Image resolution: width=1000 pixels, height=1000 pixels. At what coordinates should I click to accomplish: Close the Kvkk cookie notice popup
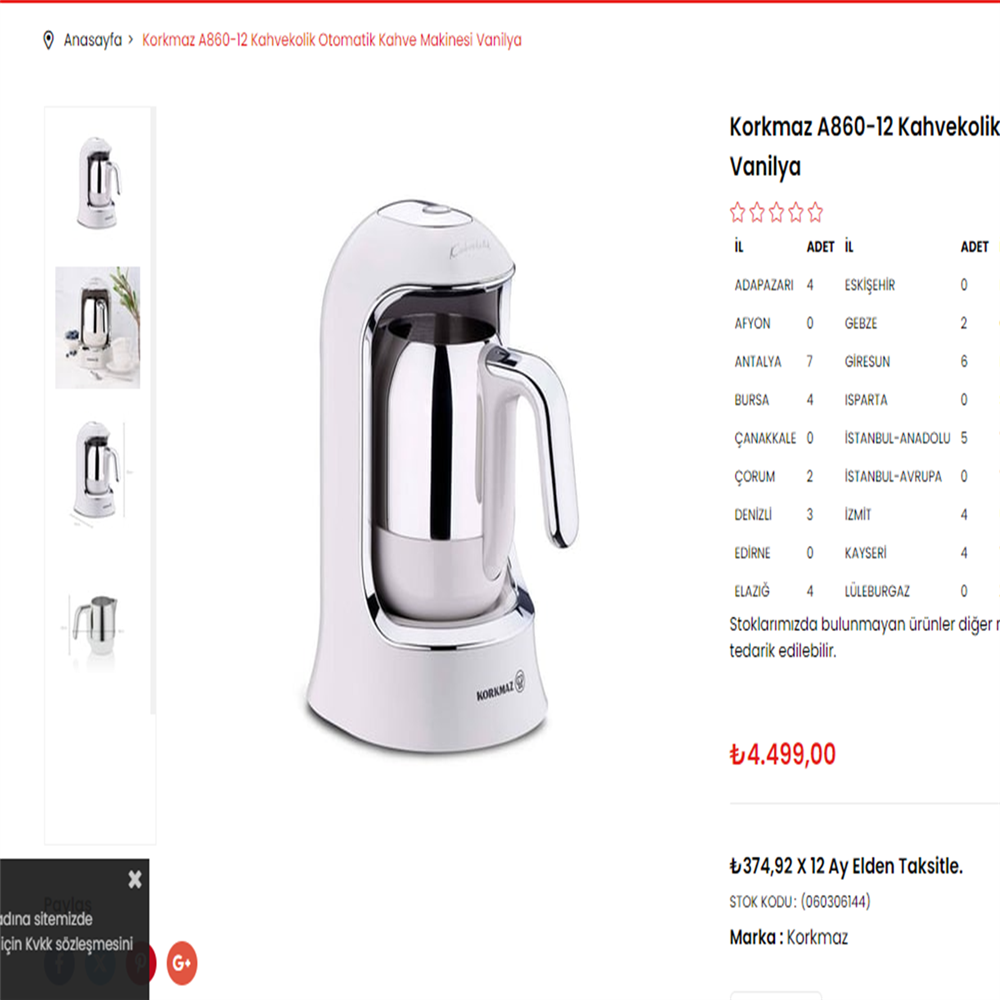click(135, 879)
